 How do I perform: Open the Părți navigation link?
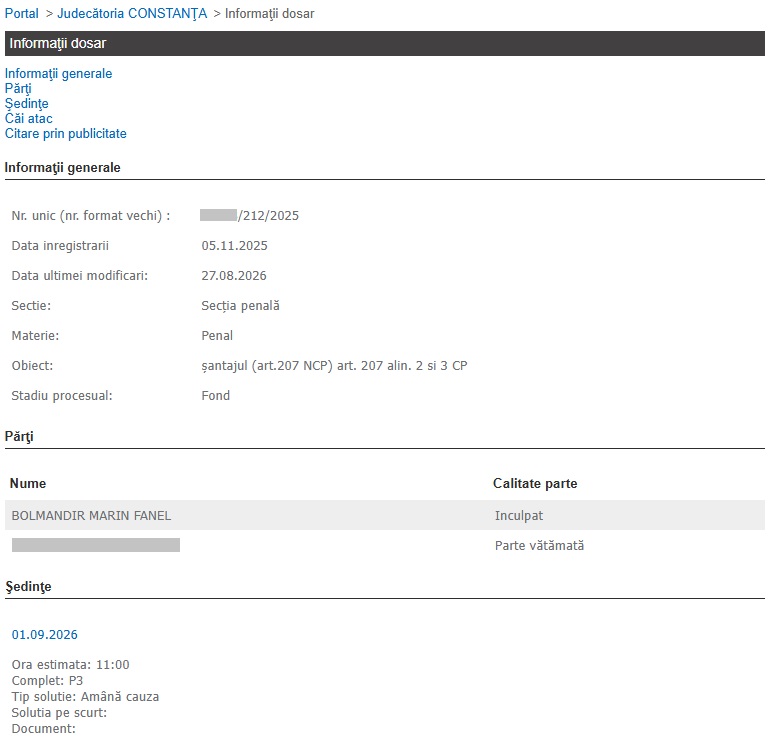pyautogui.click(x=18, y=89)
